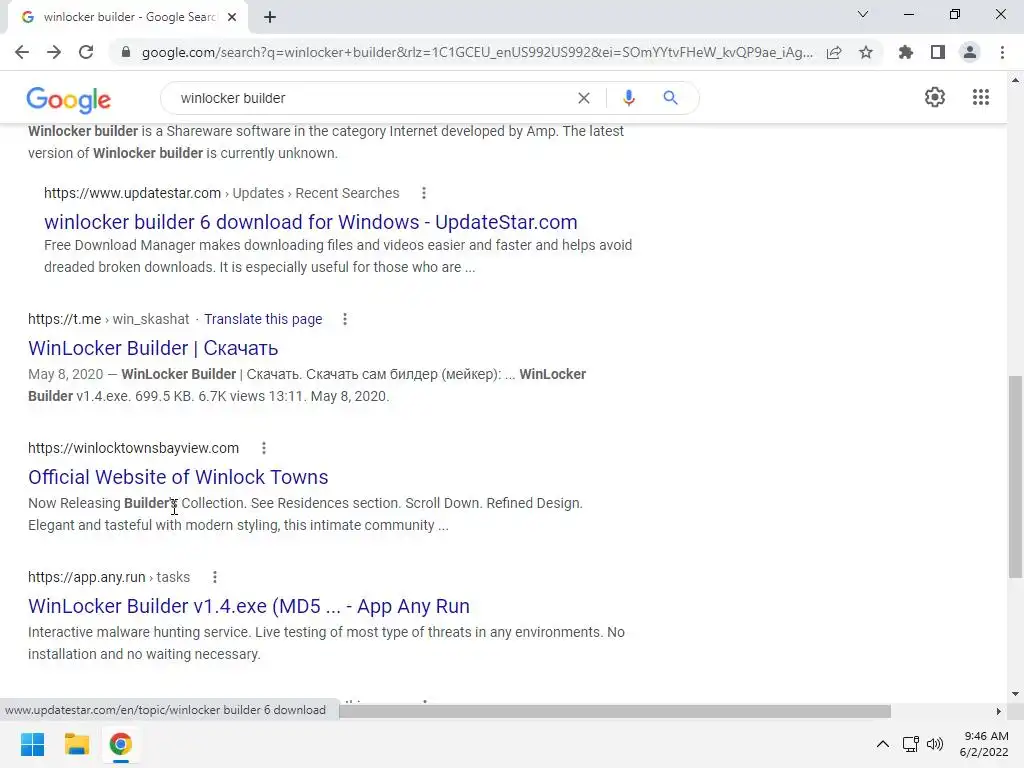Screen dimensions: 1024x768
Task: Click the horizontal scrollbar right arrow
Action: (x=998, y=711)
